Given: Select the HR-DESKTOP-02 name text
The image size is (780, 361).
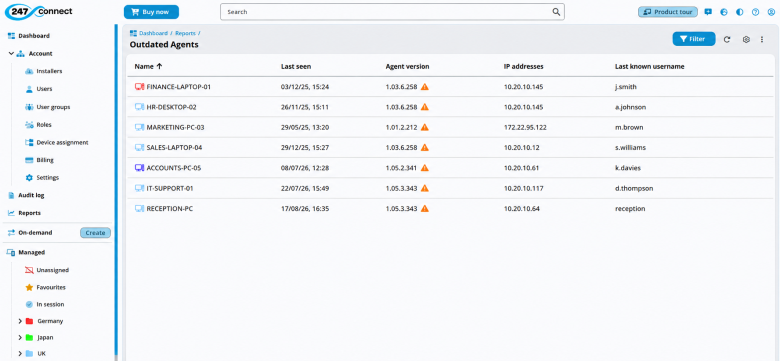Looking at the screenshot, I should click(x=171, y=107).
